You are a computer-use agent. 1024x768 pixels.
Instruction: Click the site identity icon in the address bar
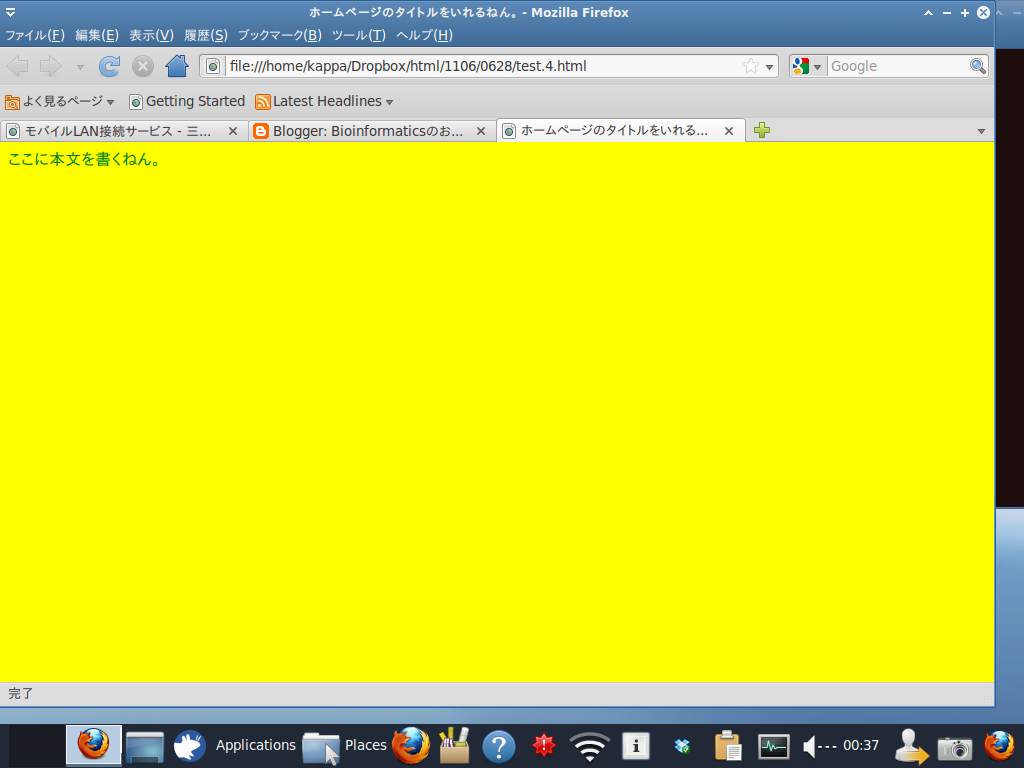point(213,66)
